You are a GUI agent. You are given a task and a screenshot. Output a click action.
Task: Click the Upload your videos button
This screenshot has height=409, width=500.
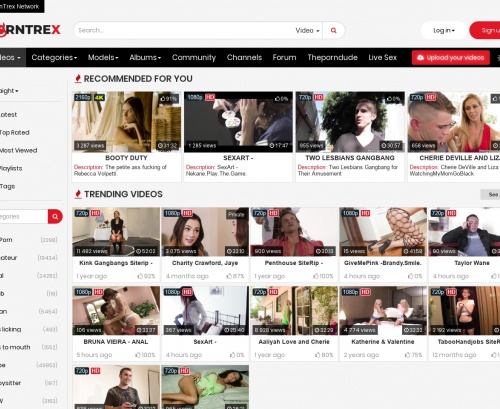tap(451, 58)
